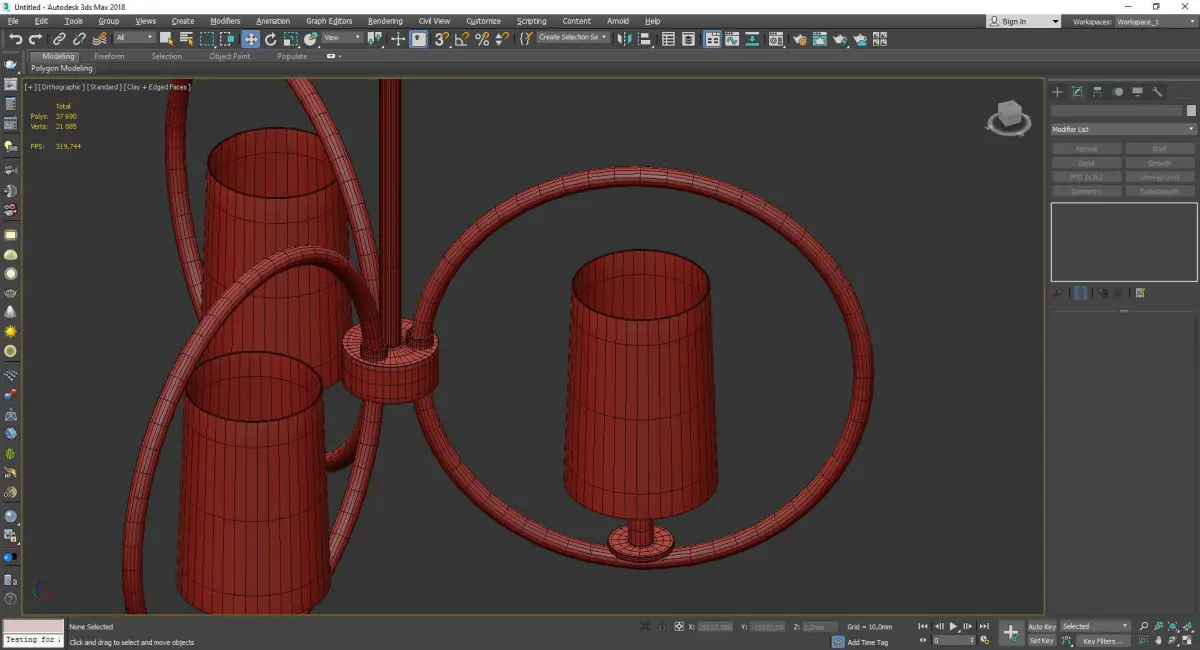Click the Redo arrow icon
Viewport: 1200px width, 650px height.
click(36, 39)
